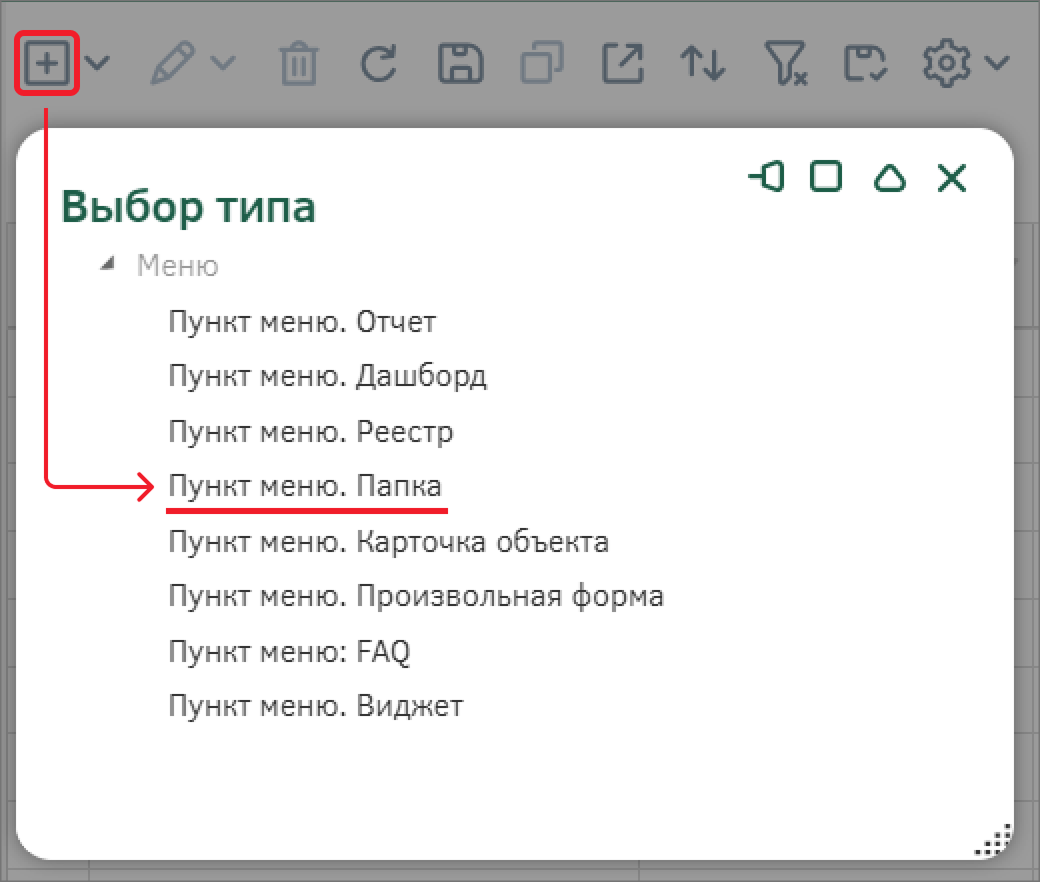Open record in new window via export icon
Viewport: 1040px width, 882px height.
pos(622,62)
